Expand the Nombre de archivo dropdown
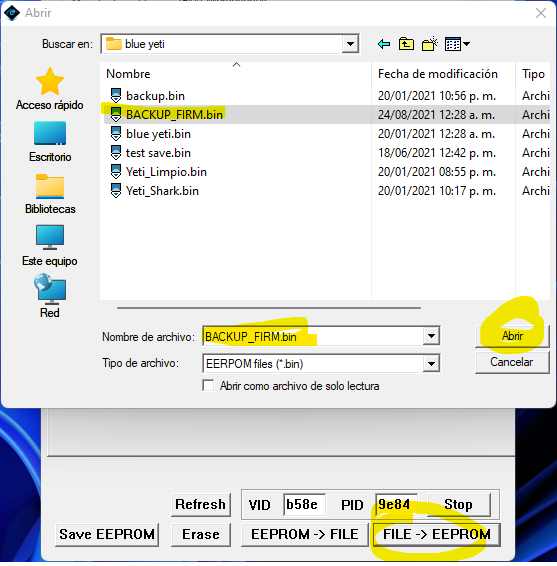The image size is (557, 566). [x=431, y=336]
